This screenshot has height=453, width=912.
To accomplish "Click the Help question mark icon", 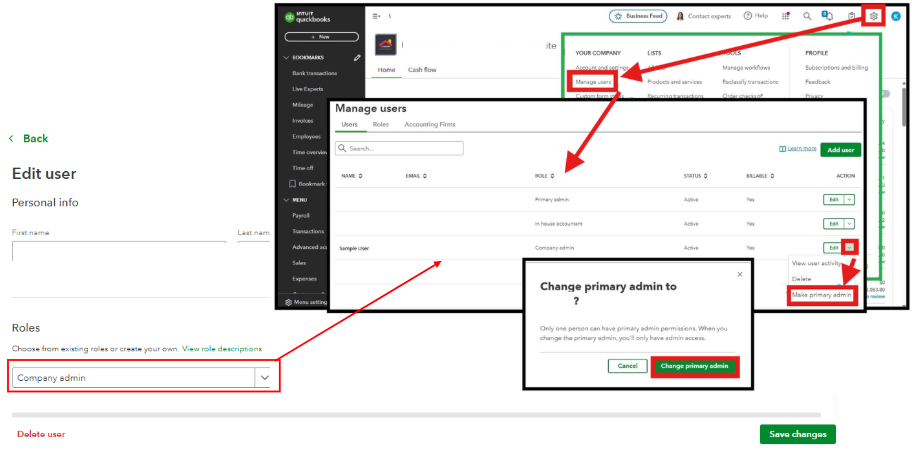I will coord(747,16).
